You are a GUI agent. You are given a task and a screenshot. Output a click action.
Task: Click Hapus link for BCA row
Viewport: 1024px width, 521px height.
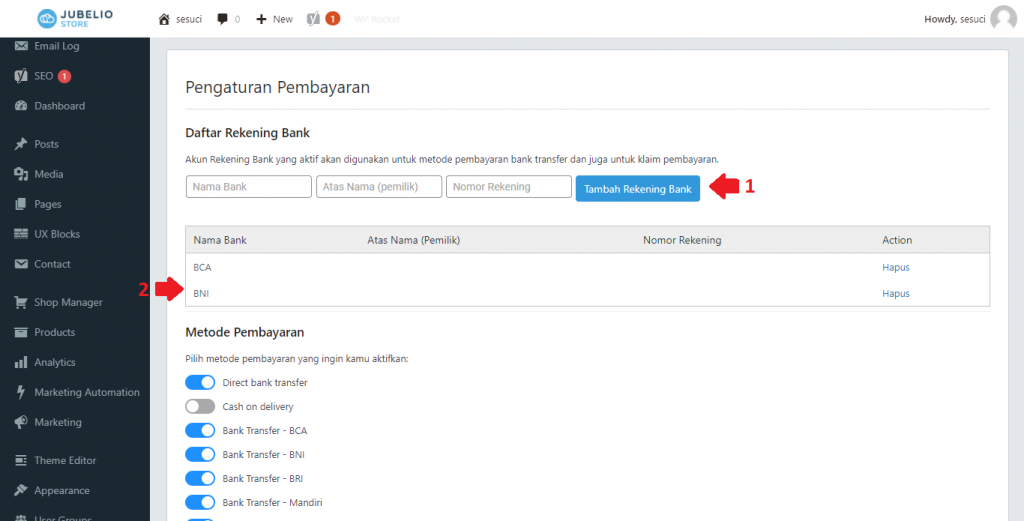click(x=895, y=267)
